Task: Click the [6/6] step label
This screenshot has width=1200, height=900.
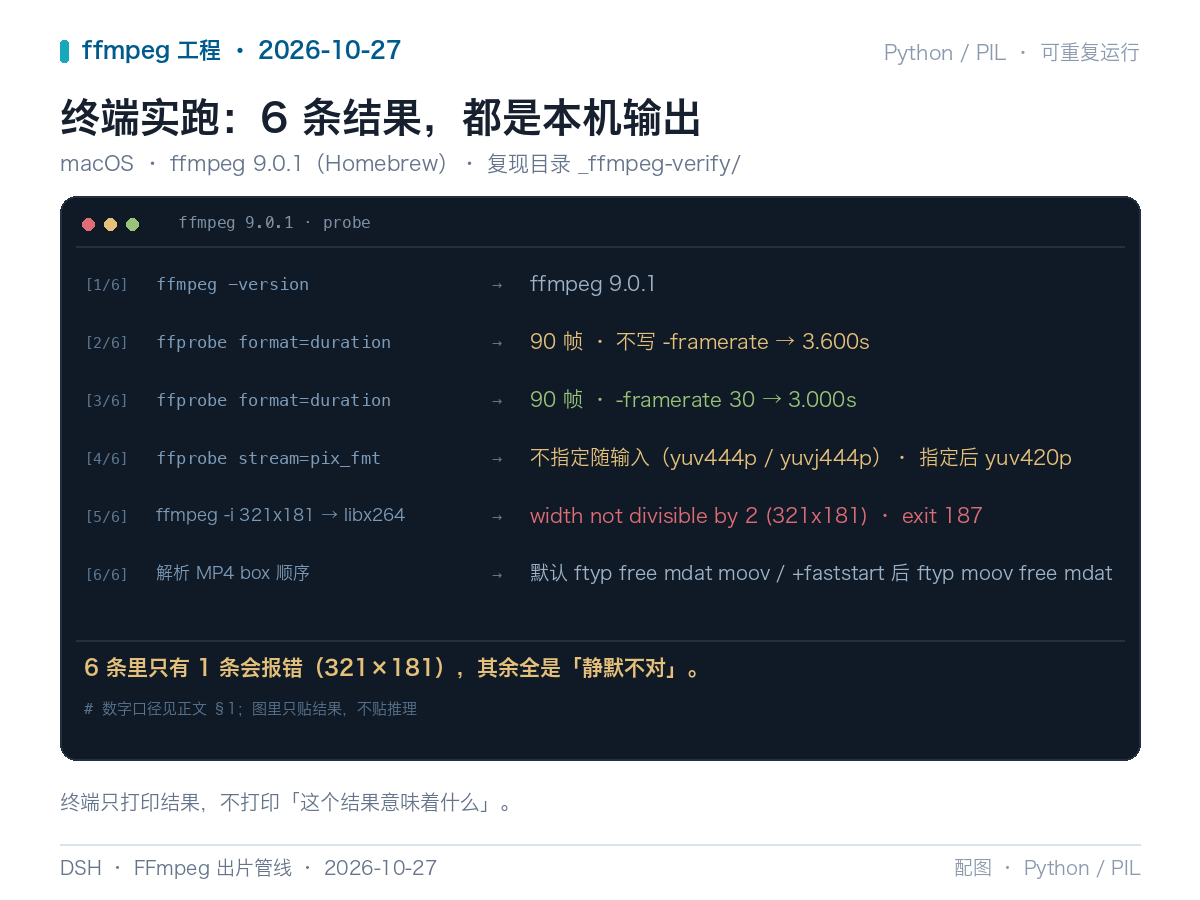Action: coord(106,575)
